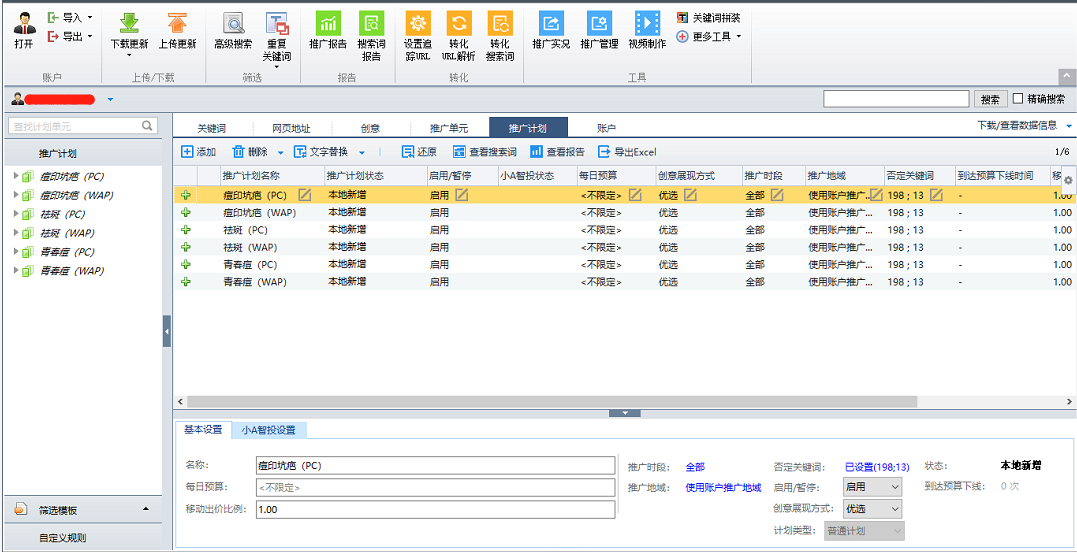Screen dimensions: 1077x552
Task: Switch to the 网页地址 tab
Action: (x=291, y=128)
